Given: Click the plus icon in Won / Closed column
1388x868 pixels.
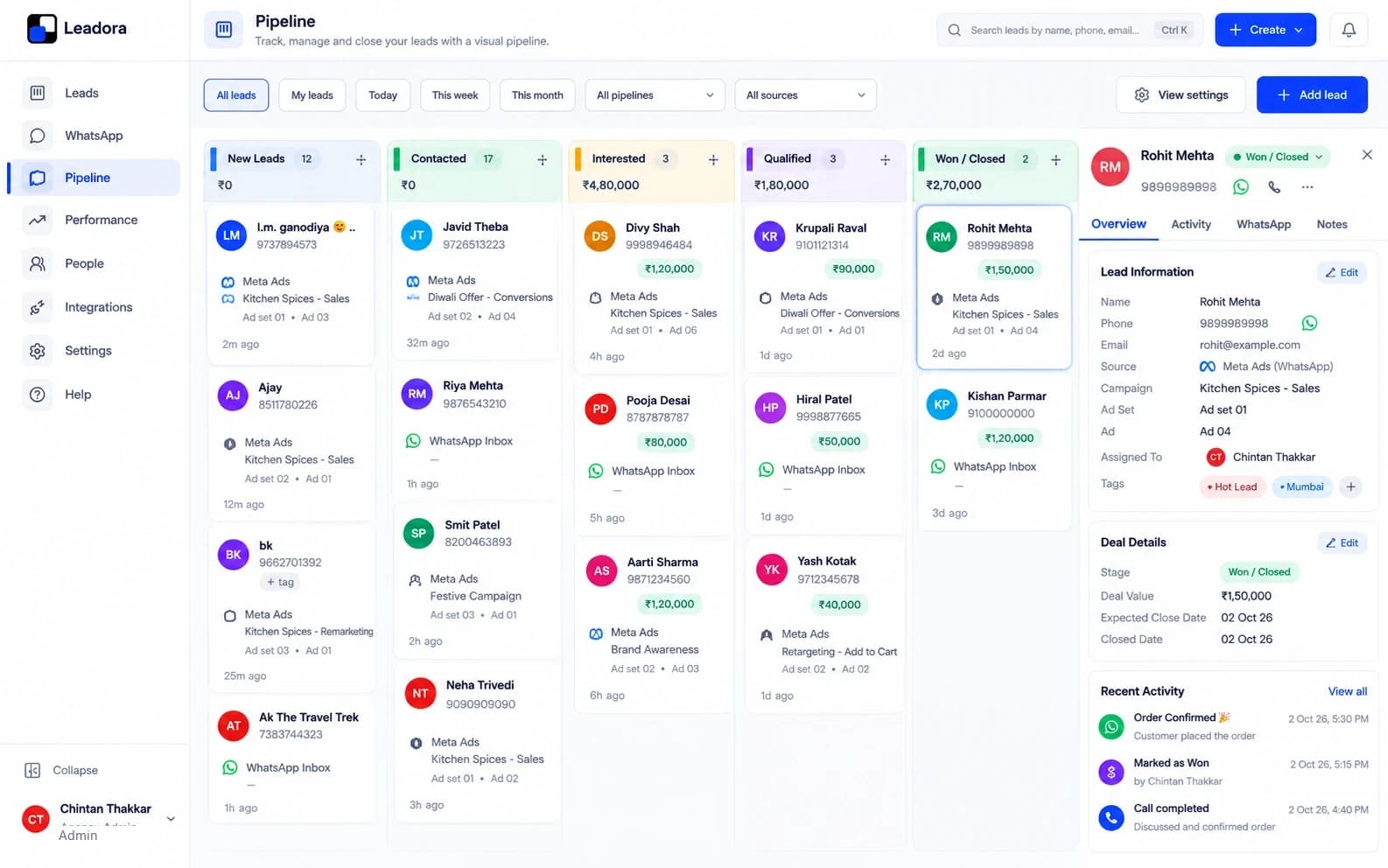Looking at the screenshot, I should pos(1055,159).
